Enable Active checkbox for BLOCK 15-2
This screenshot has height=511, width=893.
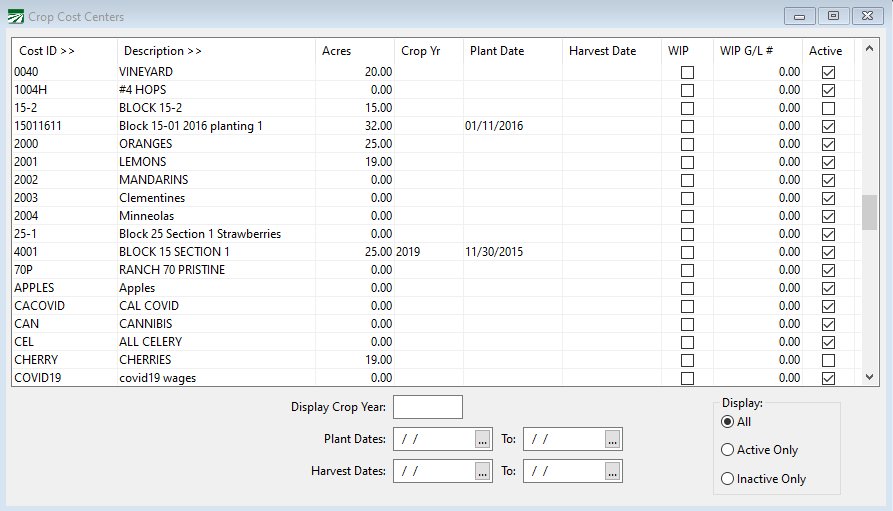point(828,108)
